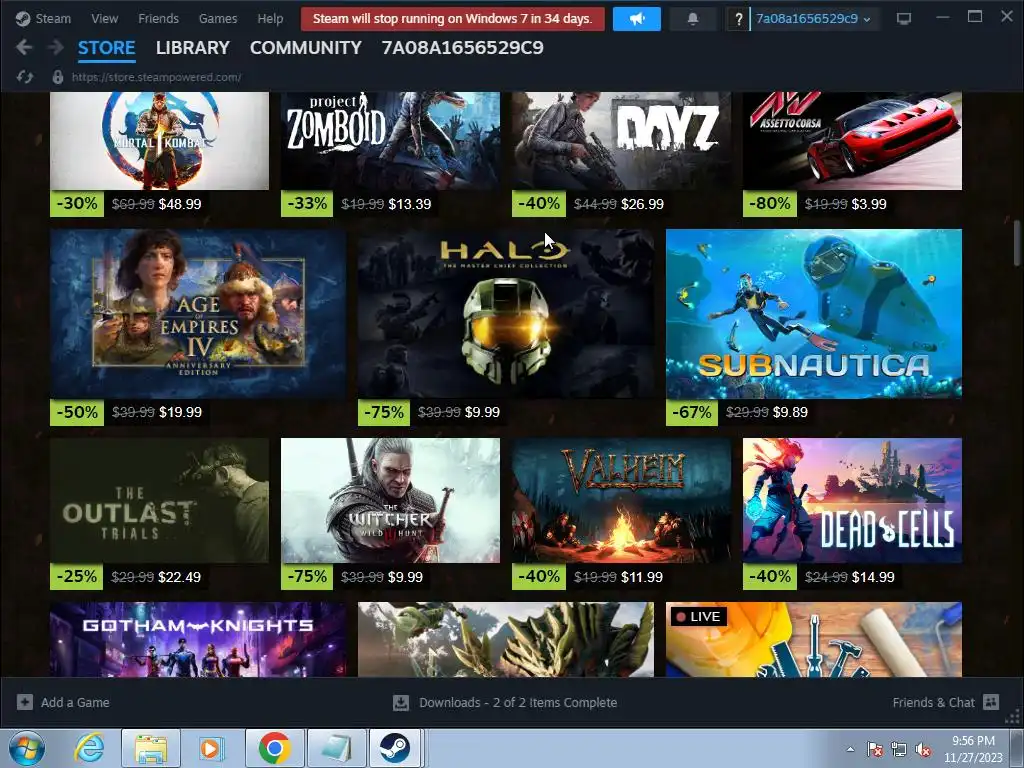The width and height of the screenshot is (1024, 768).
Task: Click the $48.99 Mortal Kombat price
Action: point(180,204)
